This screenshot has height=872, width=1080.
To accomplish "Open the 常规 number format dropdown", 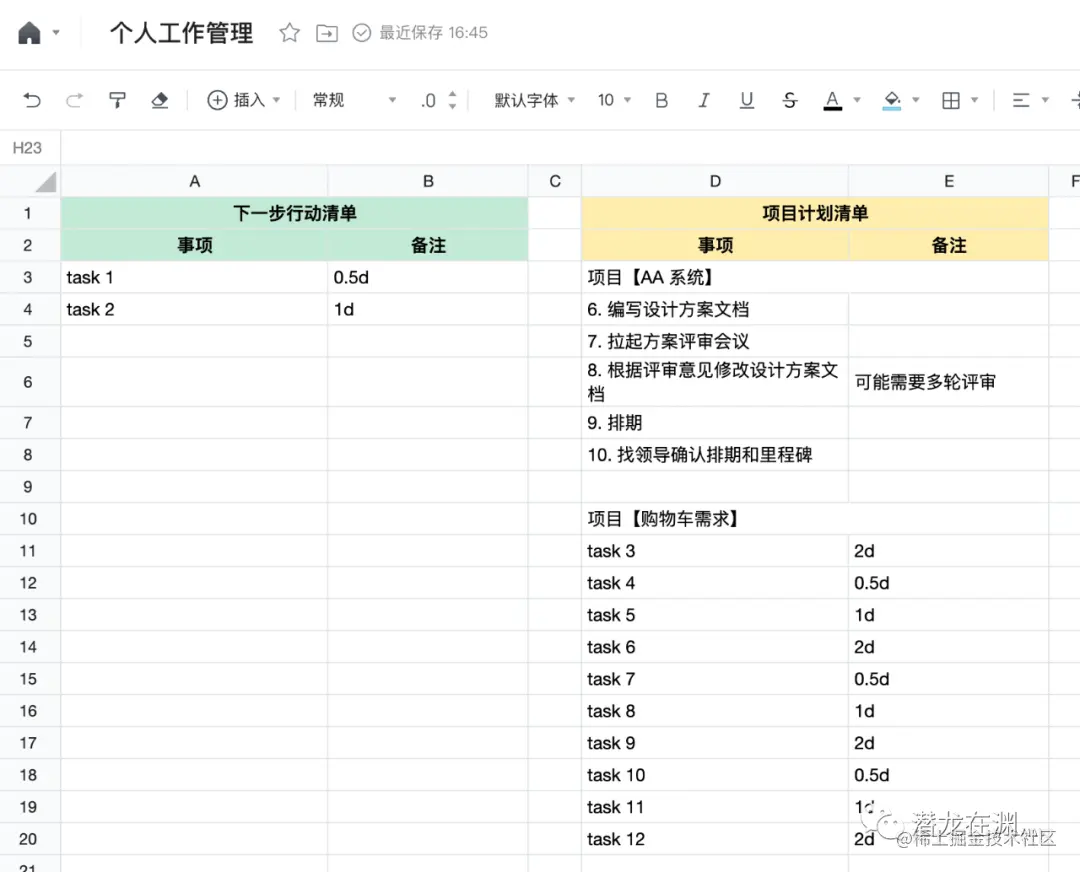I will (354, 101).
